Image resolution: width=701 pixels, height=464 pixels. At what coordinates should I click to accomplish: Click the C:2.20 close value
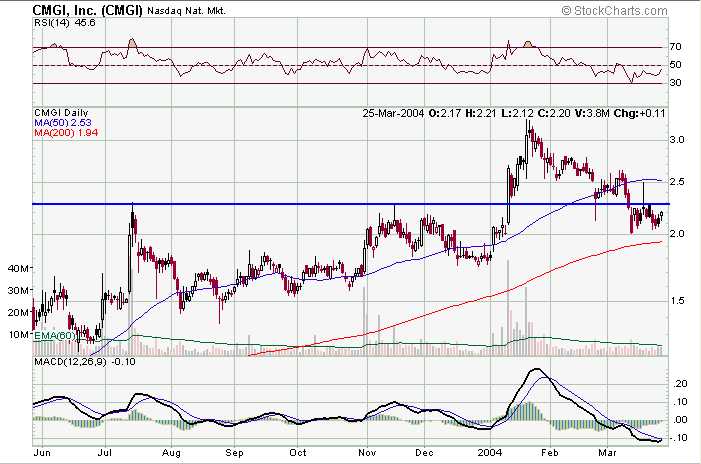point(554,114)
